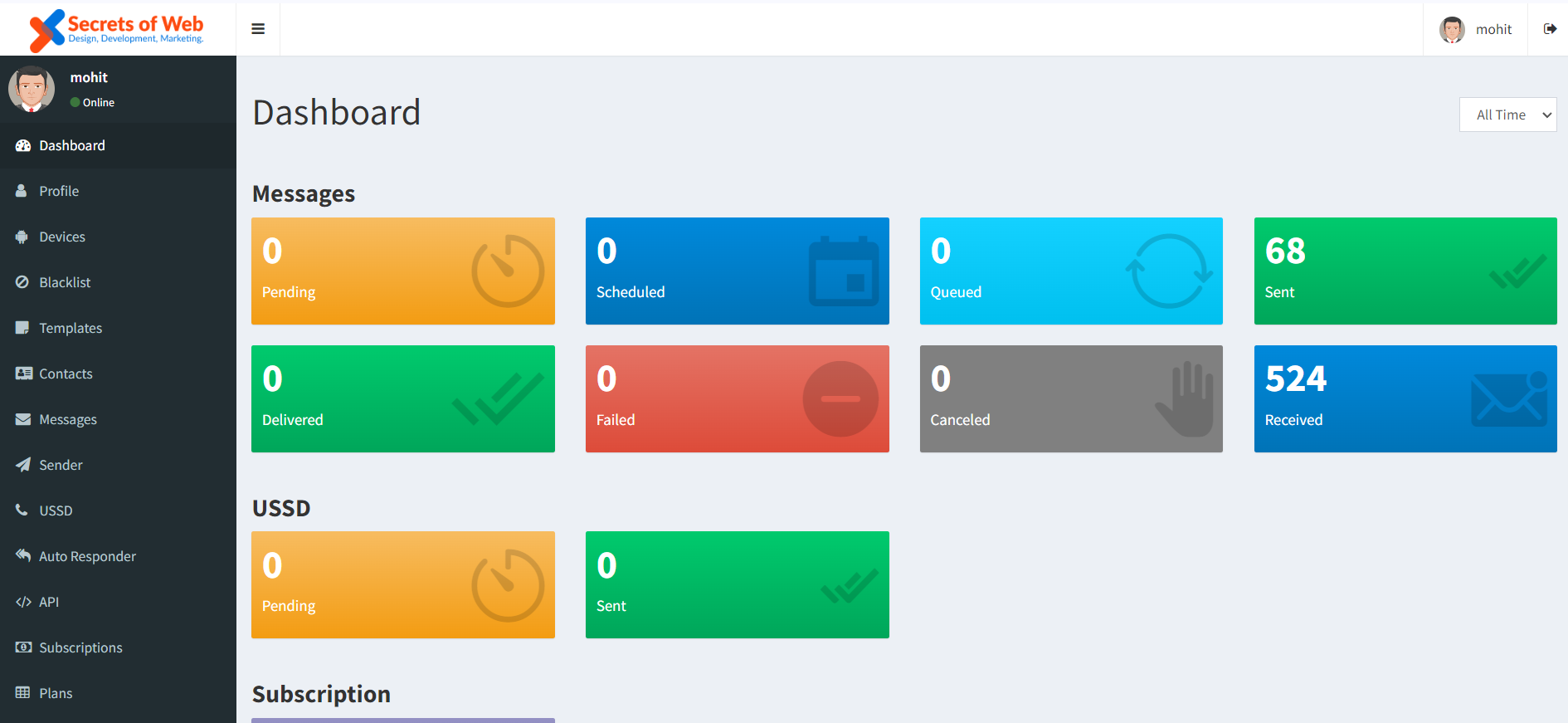
Task: Click the Messages envelope icon in sidebar
Action: pos(22,419)
